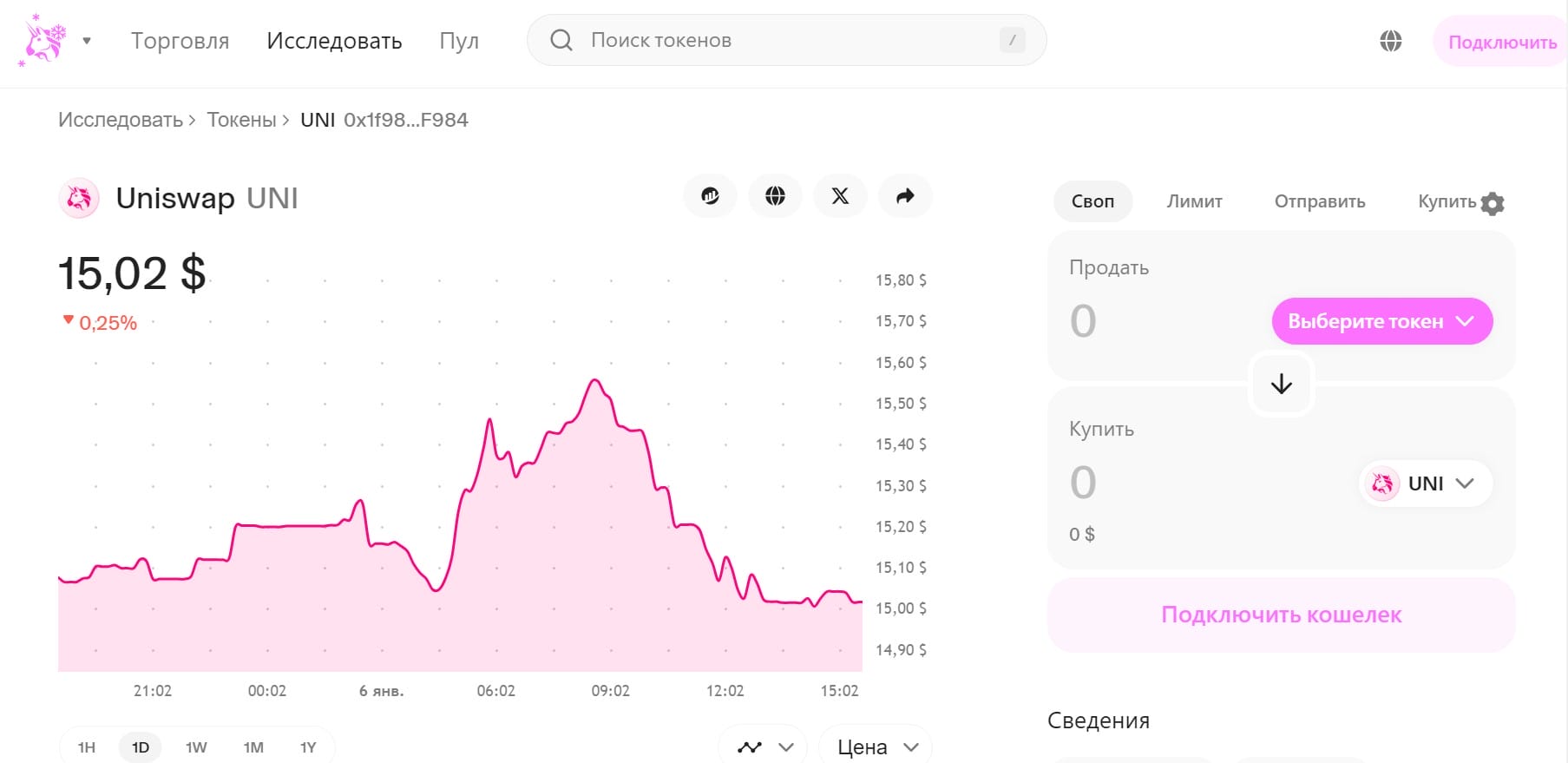Viewport: 1568px width, 763px height.
Task: Click the Uniswap unicorn logo icon
Action: coord(43,40)
